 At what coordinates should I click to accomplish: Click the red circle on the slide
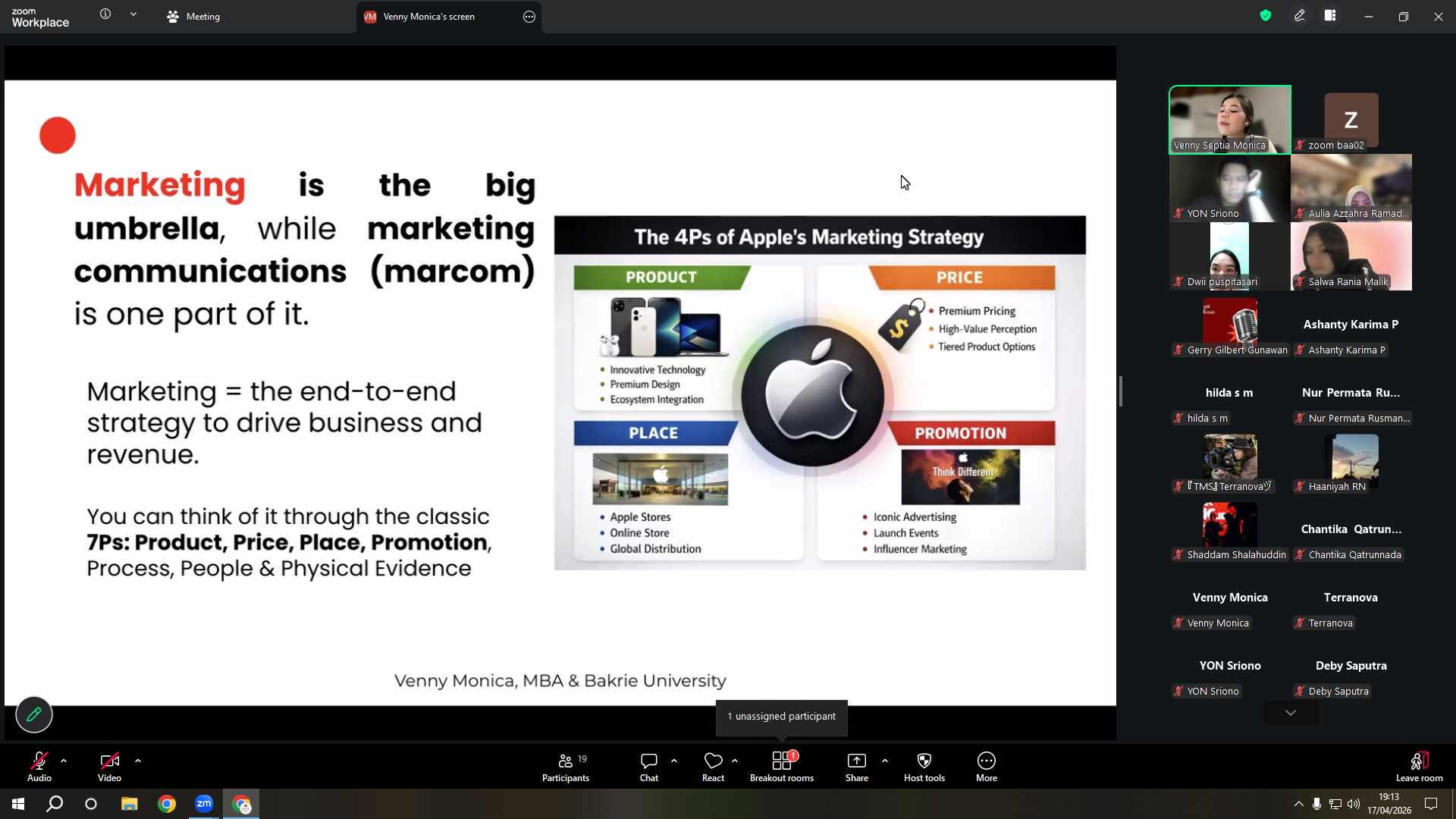coord(58,135)
